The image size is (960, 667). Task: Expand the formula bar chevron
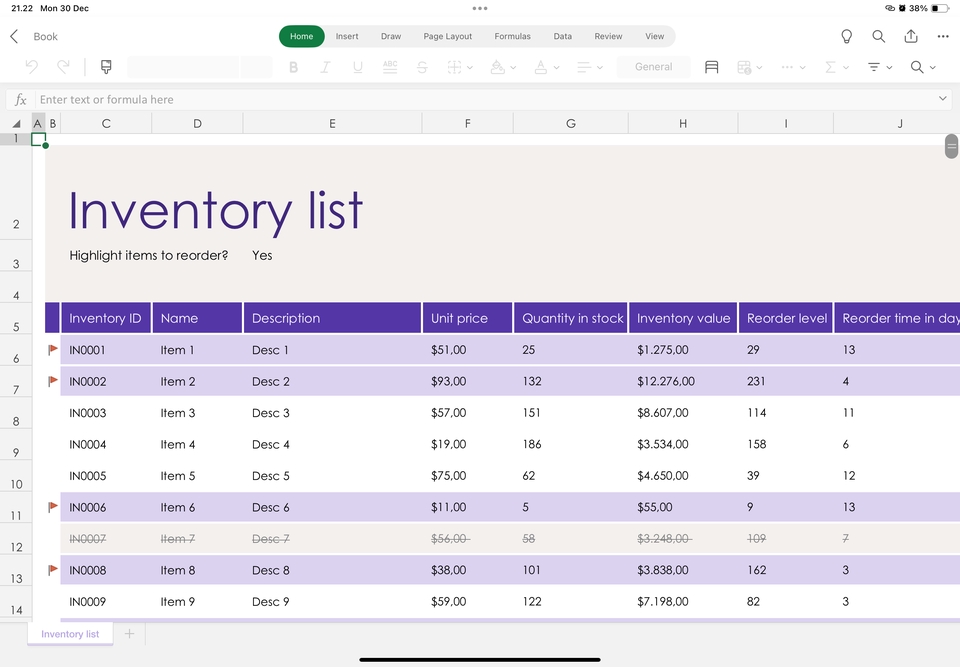pos(941,99)
